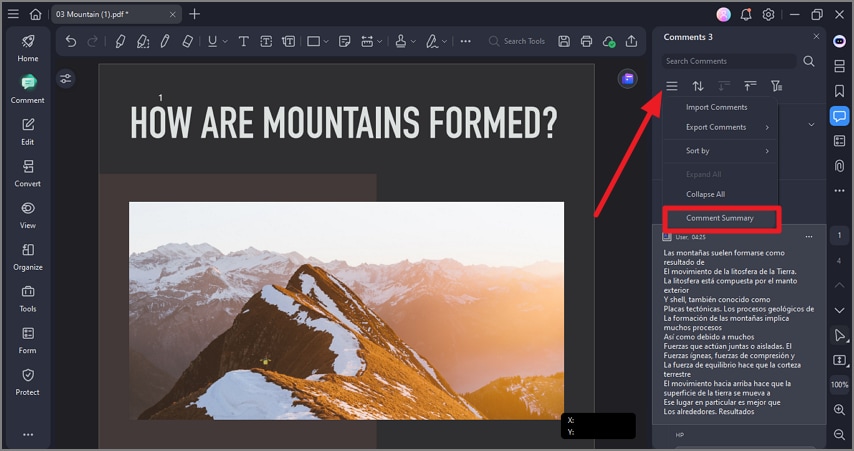Search comments with magnifier icon
The image size is (854, 451).
pos(809,61)
